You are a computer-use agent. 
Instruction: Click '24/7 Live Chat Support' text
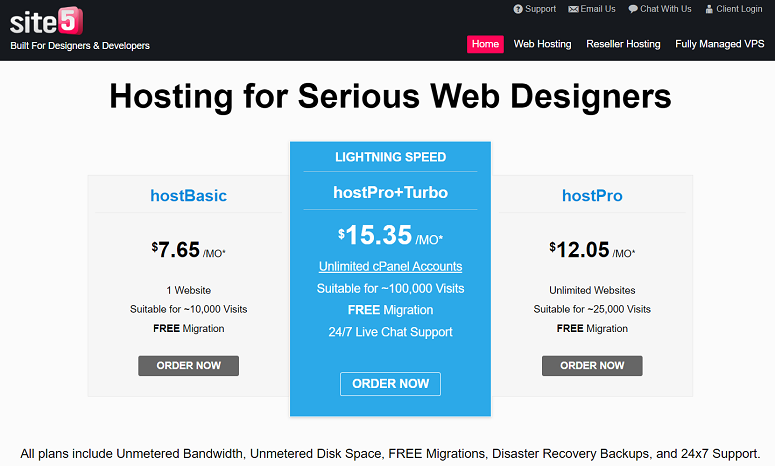click(x=390, y=332)
